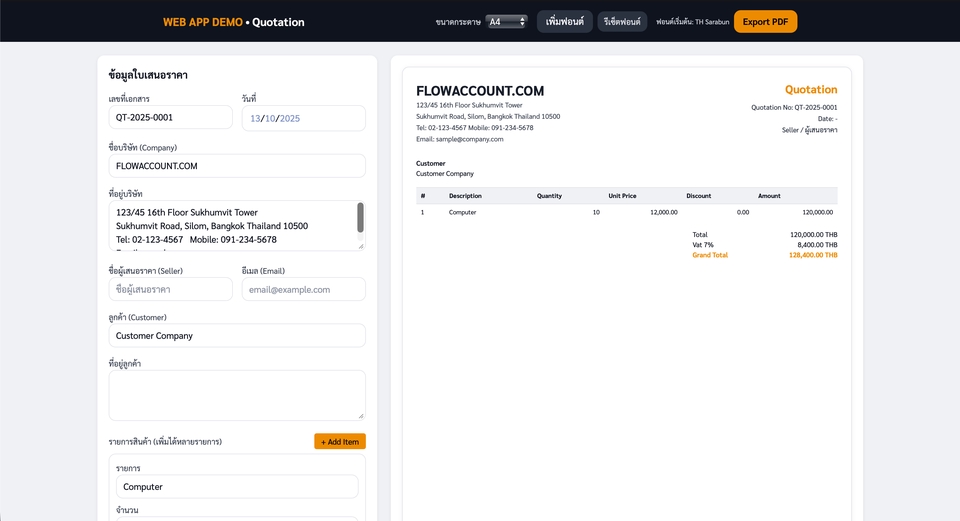Click the เพิ่มฟอนต์ button
This screenshot has height=521, width=960.
coord(564,21)
